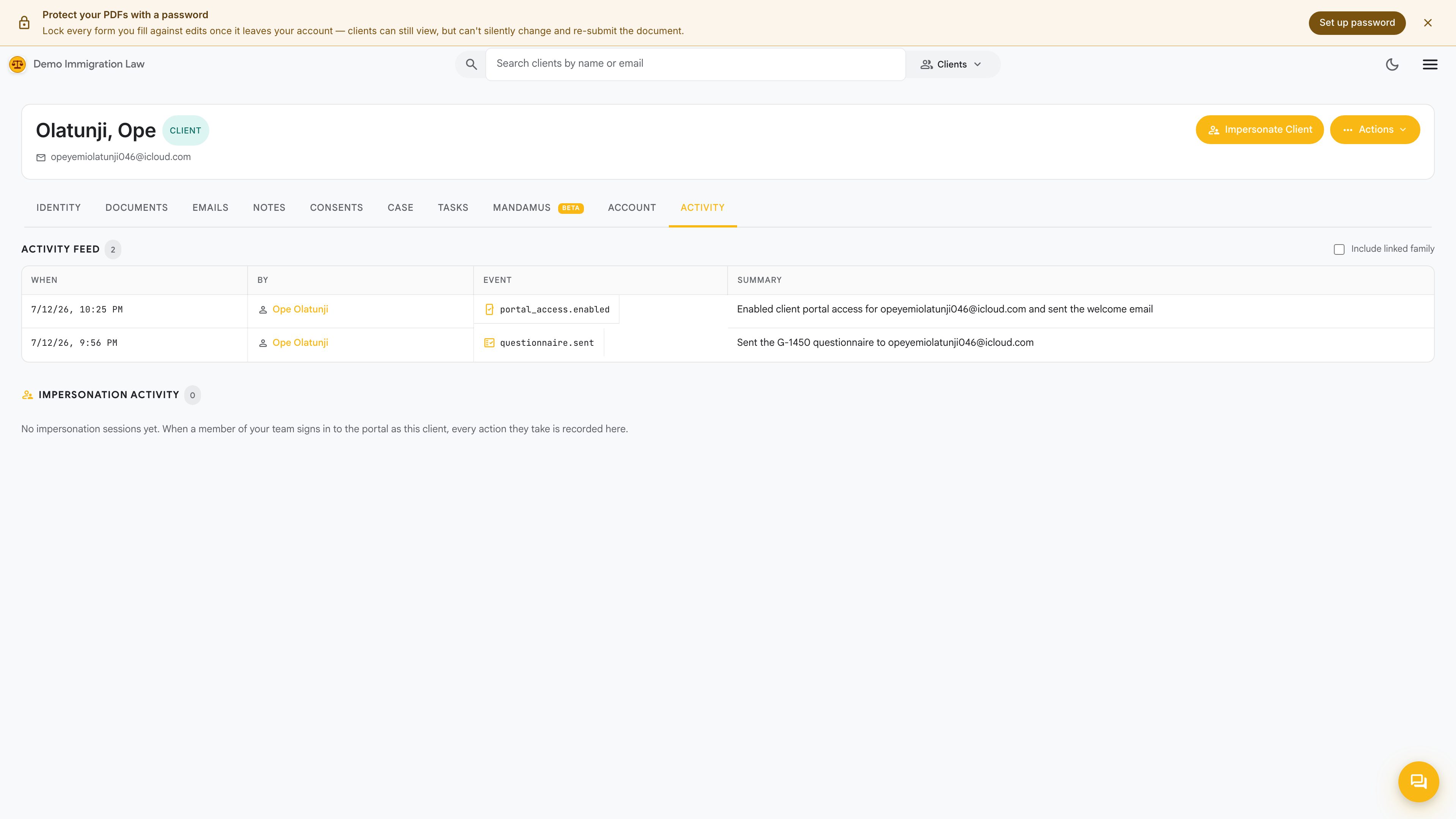The width and height of the screenshot is (1456, 819).
Task: Open the Mandamus beta tab
Action: (x=538, y=207)
